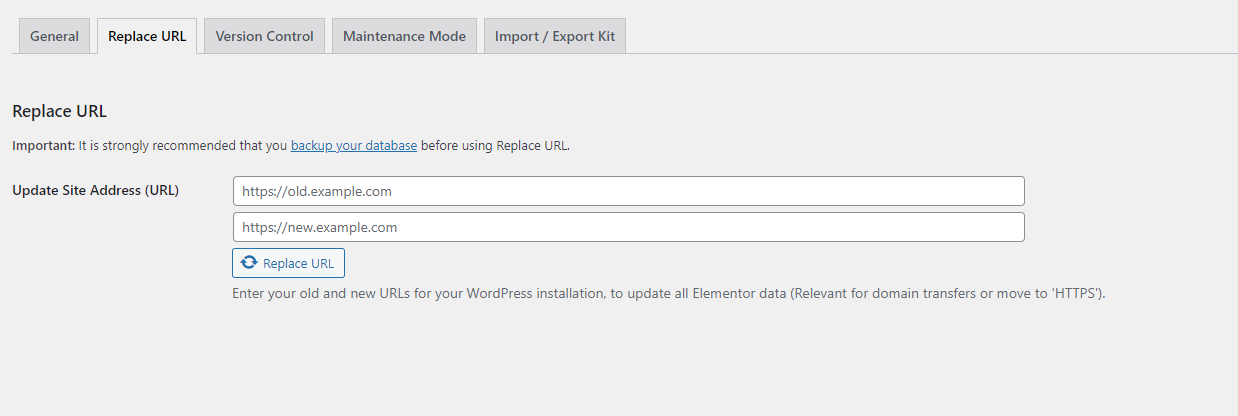The width and height of the screenshot is (1238, 416).
Task: Click the bold "Important:" notice text
Action: click(x=43, y=146)
